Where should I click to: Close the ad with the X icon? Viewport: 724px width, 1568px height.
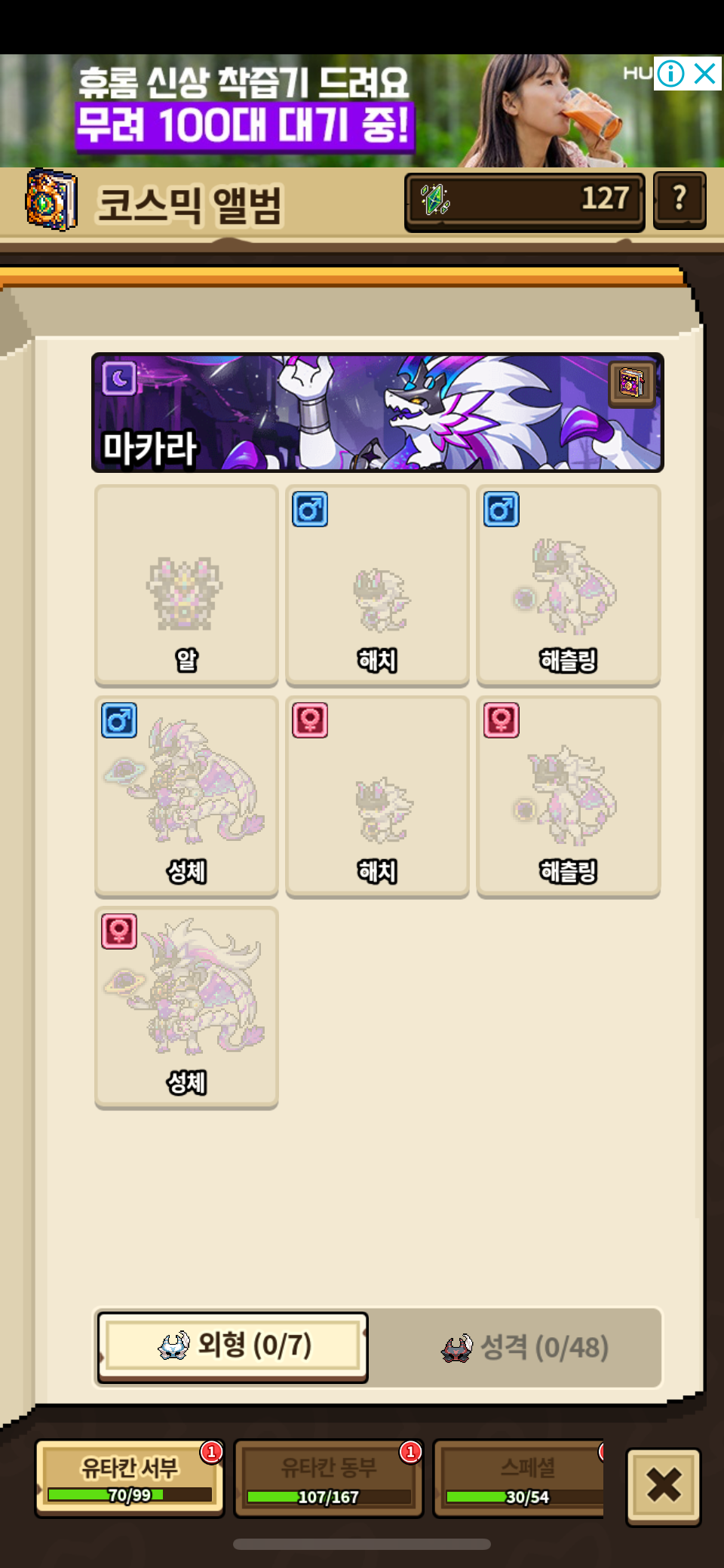pos(705,74)
